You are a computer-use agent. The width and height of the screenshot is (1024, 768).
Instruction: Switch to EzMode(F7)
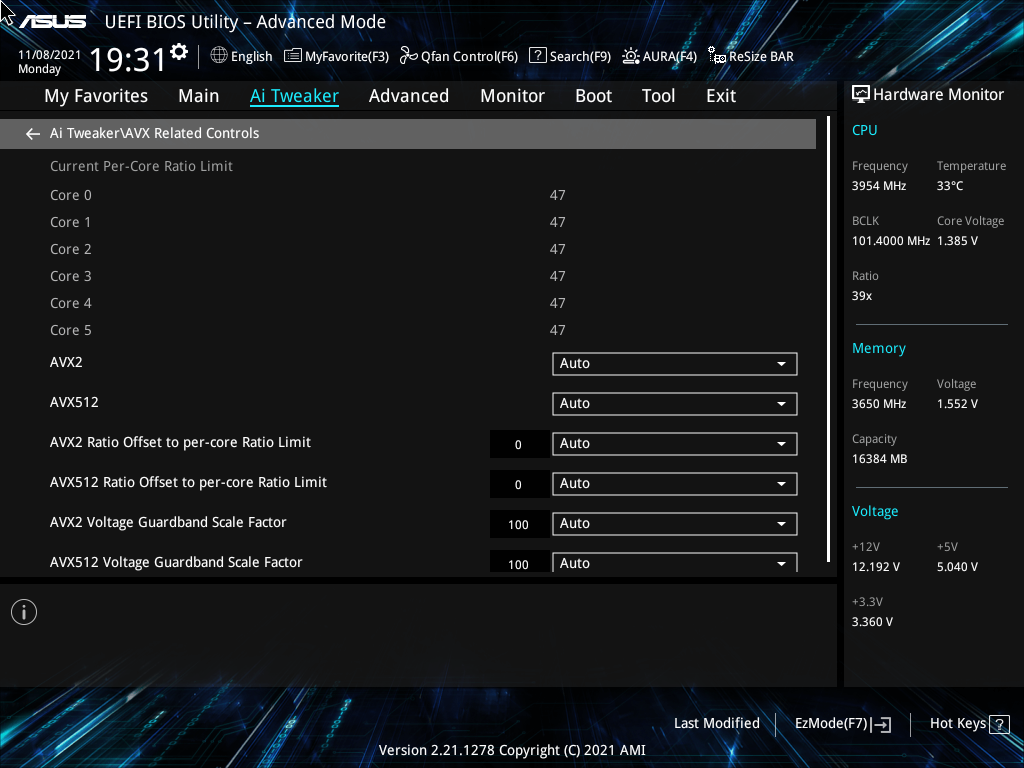842,724
